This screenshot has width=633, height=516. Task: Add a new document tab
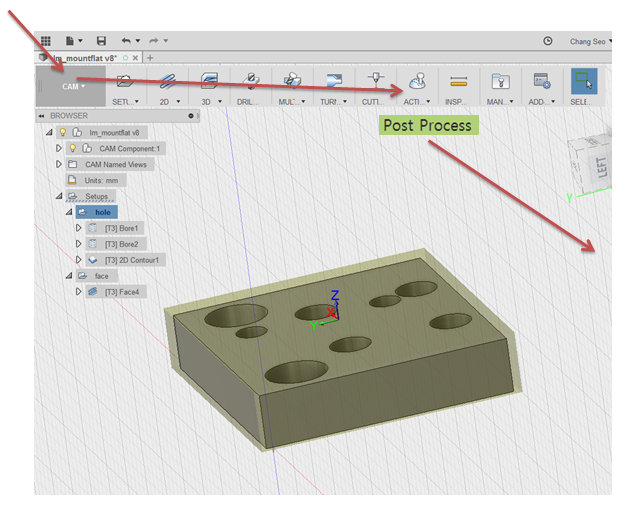click(x=150, y=58)
